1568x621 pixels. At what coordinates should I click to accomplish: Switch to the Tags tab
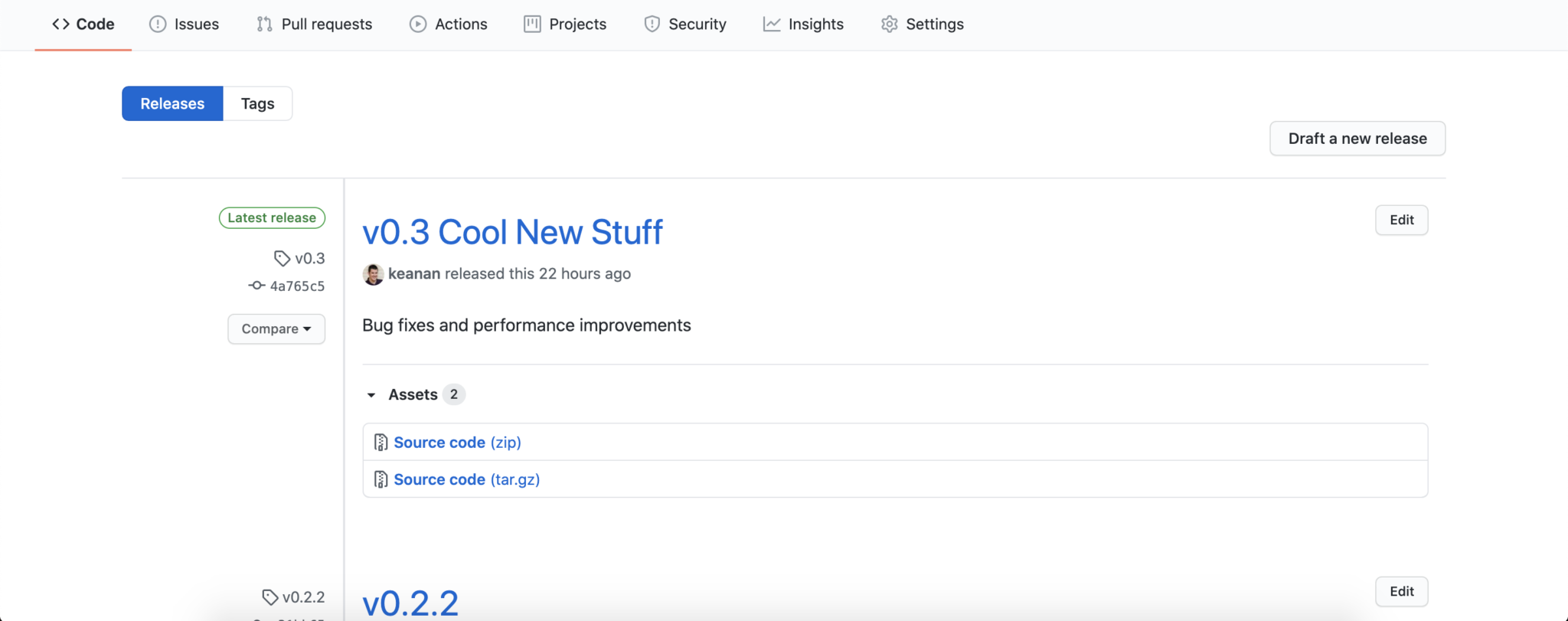point(257,103)
